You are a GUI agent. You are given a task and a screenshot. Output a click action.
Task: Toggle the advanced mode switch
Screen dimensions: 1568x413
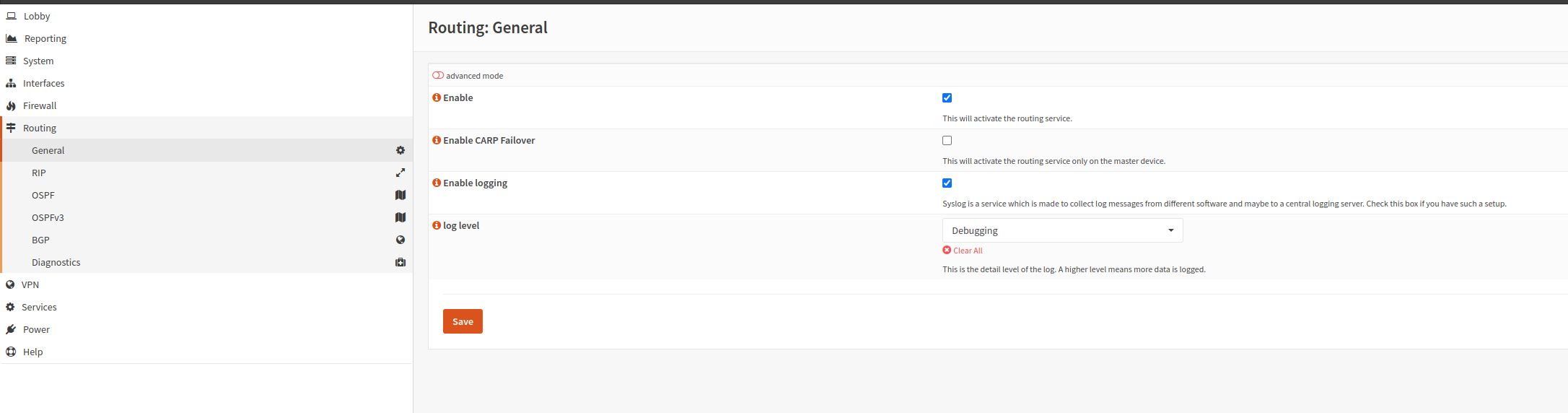pyautogui.click(x=438, y=75)
